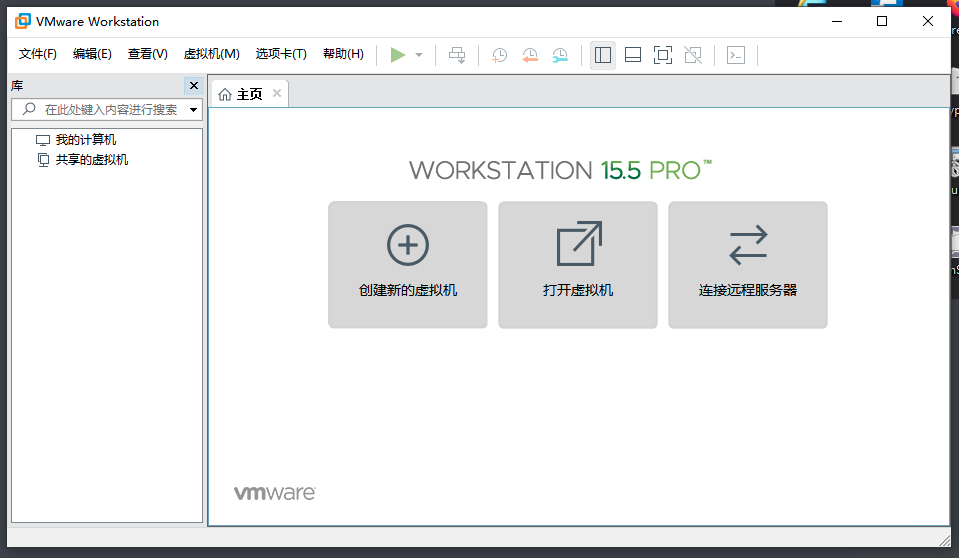This screenshot has height=558, width=959.
Task: Click 打开虚拟机 tile
Action: tap(578, 265)
